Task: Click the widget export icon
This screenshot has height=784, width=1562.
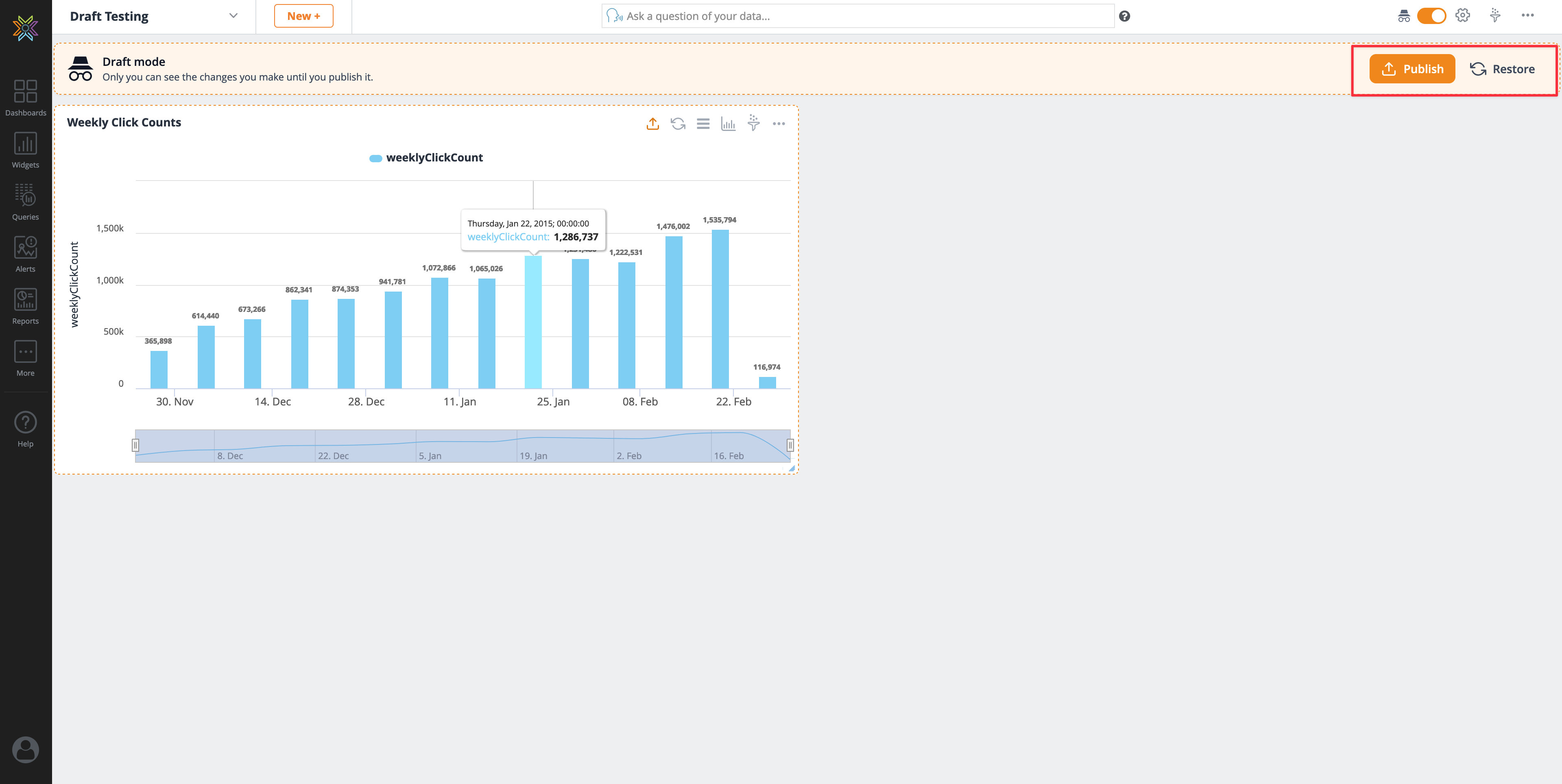Action: (652, 124)
